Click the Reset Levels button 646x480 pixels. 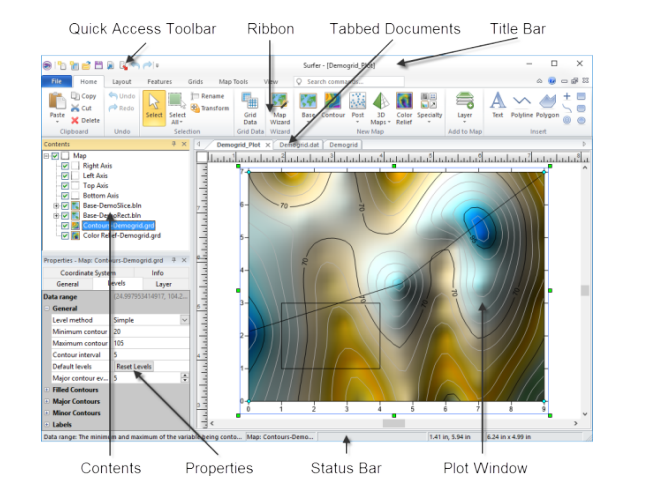[134, 366]
